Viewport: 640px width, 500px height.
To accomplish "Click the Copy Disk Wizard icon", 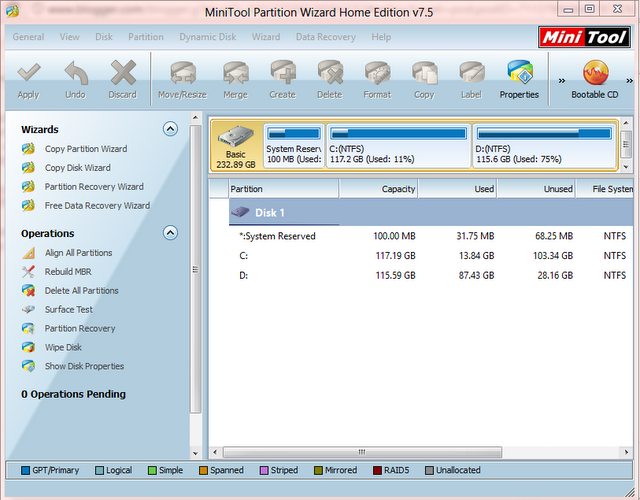I will coord(28,168).
